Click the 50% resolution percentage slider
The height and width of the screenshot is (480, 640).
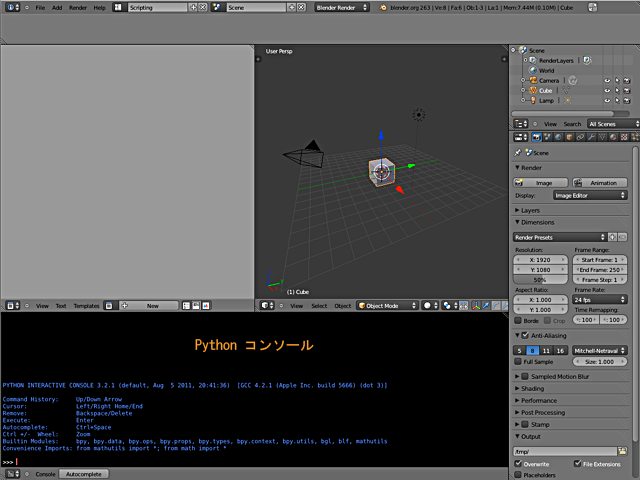tap(540, 280)
